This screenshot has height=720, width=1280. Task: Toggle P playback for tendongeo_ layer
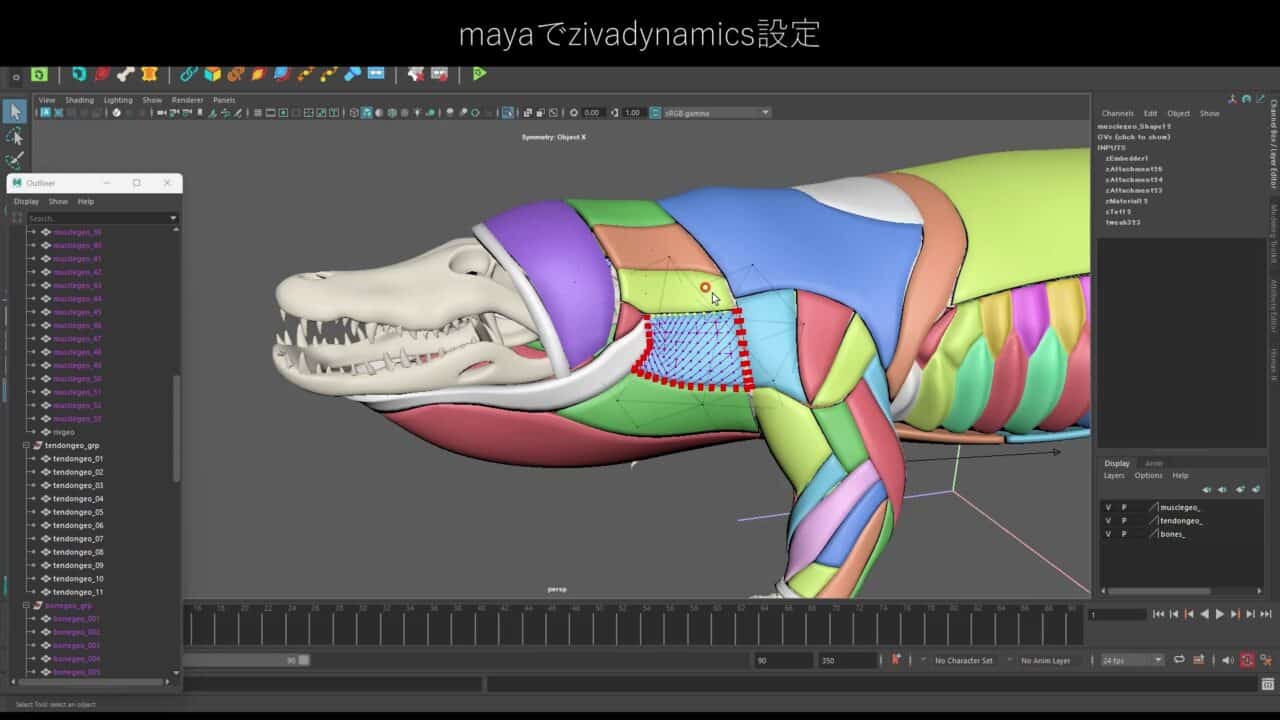click(x=1123, y=520)
